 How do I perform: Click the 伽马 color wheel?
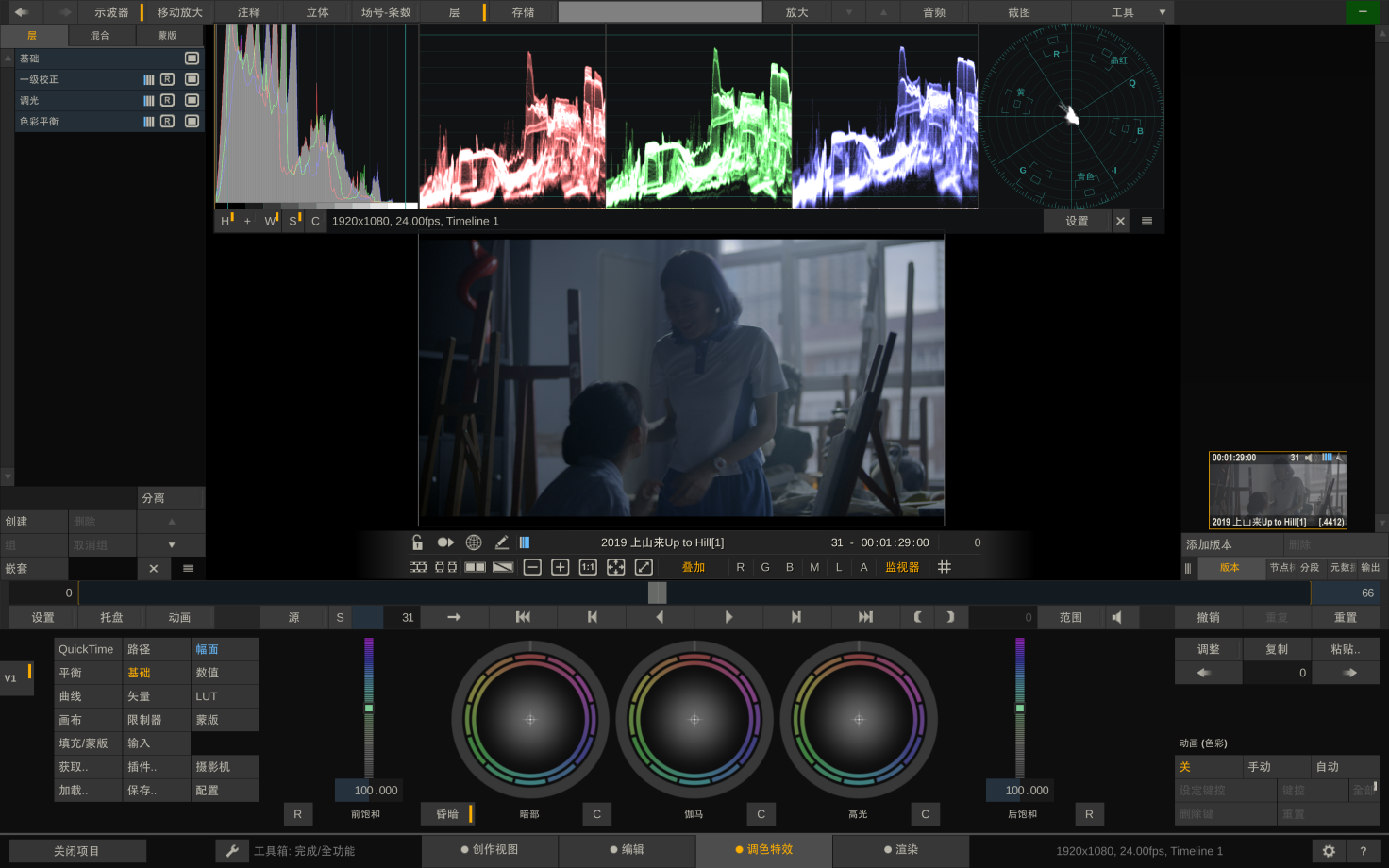click(694, 720)
